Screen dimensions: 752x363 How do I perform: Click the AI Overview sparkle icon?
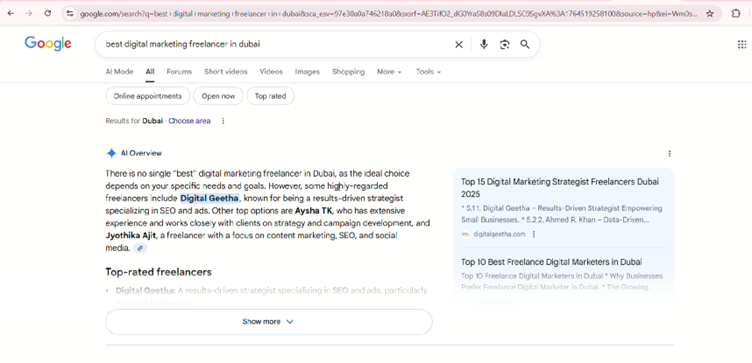tap(111, 153)
